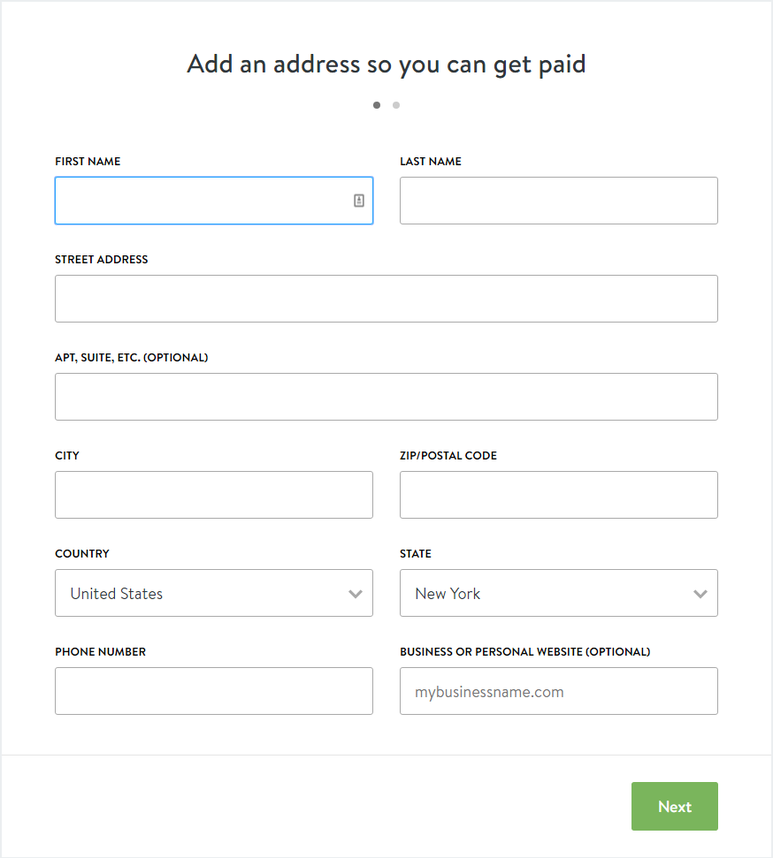Click the mybusinessname.com website field
The height and width of the screenshot is (858, 773).
pos(558,691)
